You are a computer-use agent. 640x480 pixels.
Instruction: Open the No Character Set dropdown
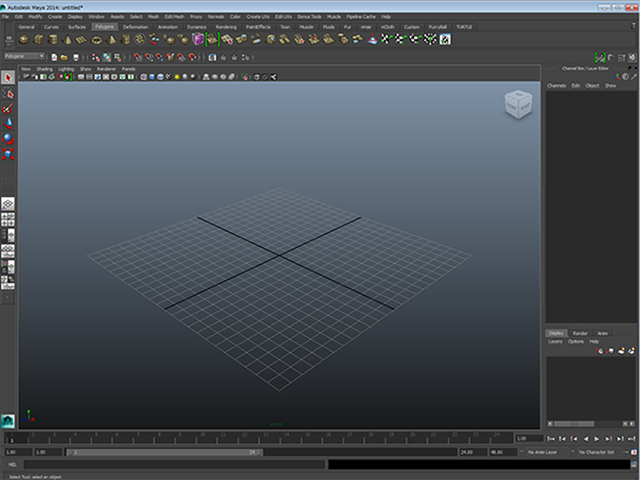click(x=596, y=452)
